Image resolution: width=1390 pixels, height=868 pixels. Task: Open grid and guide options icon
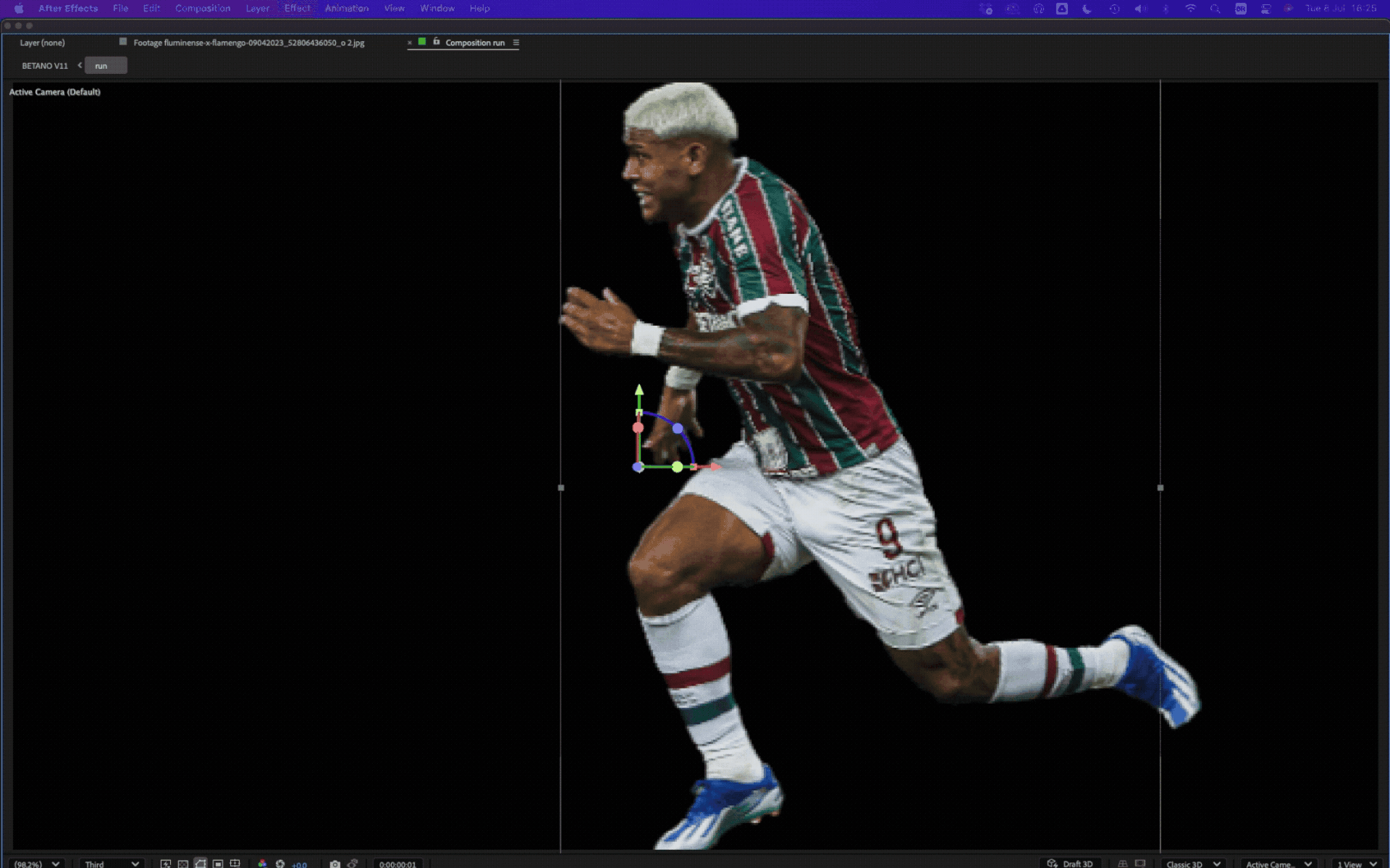click(x=235, y=864)
